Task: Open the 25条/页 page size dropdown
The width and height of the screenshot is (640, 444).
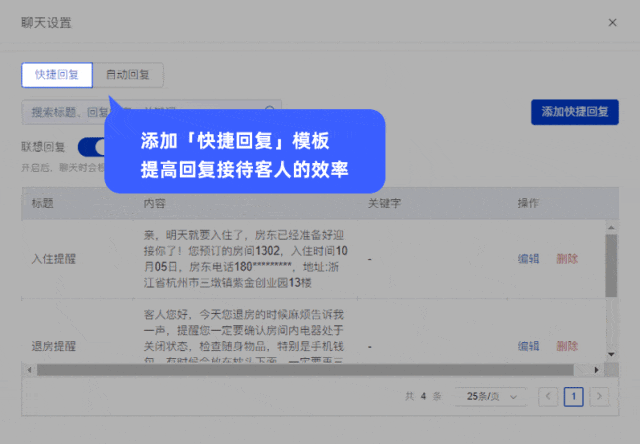Action: pyautogui.click(x=491, y=396)
